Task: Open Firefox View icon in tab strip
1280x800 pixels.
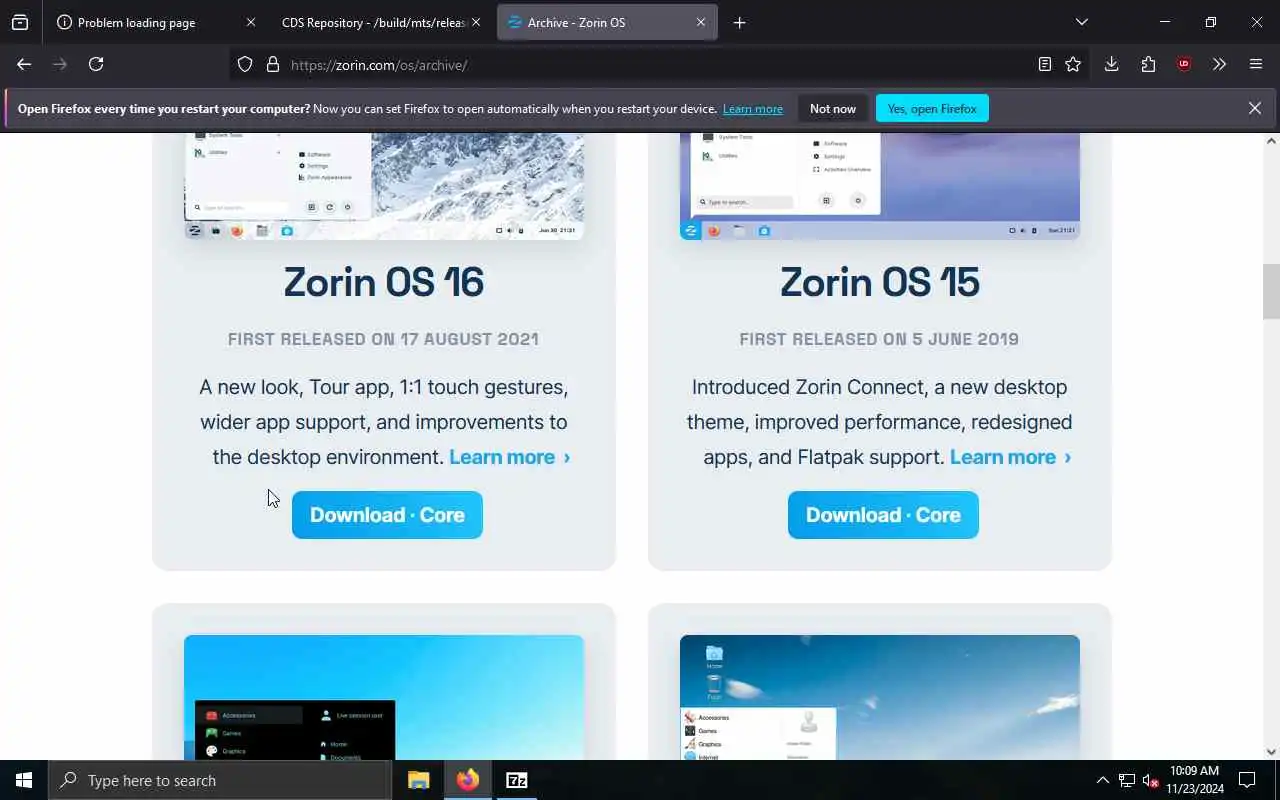Action: [x=20, y=22]
